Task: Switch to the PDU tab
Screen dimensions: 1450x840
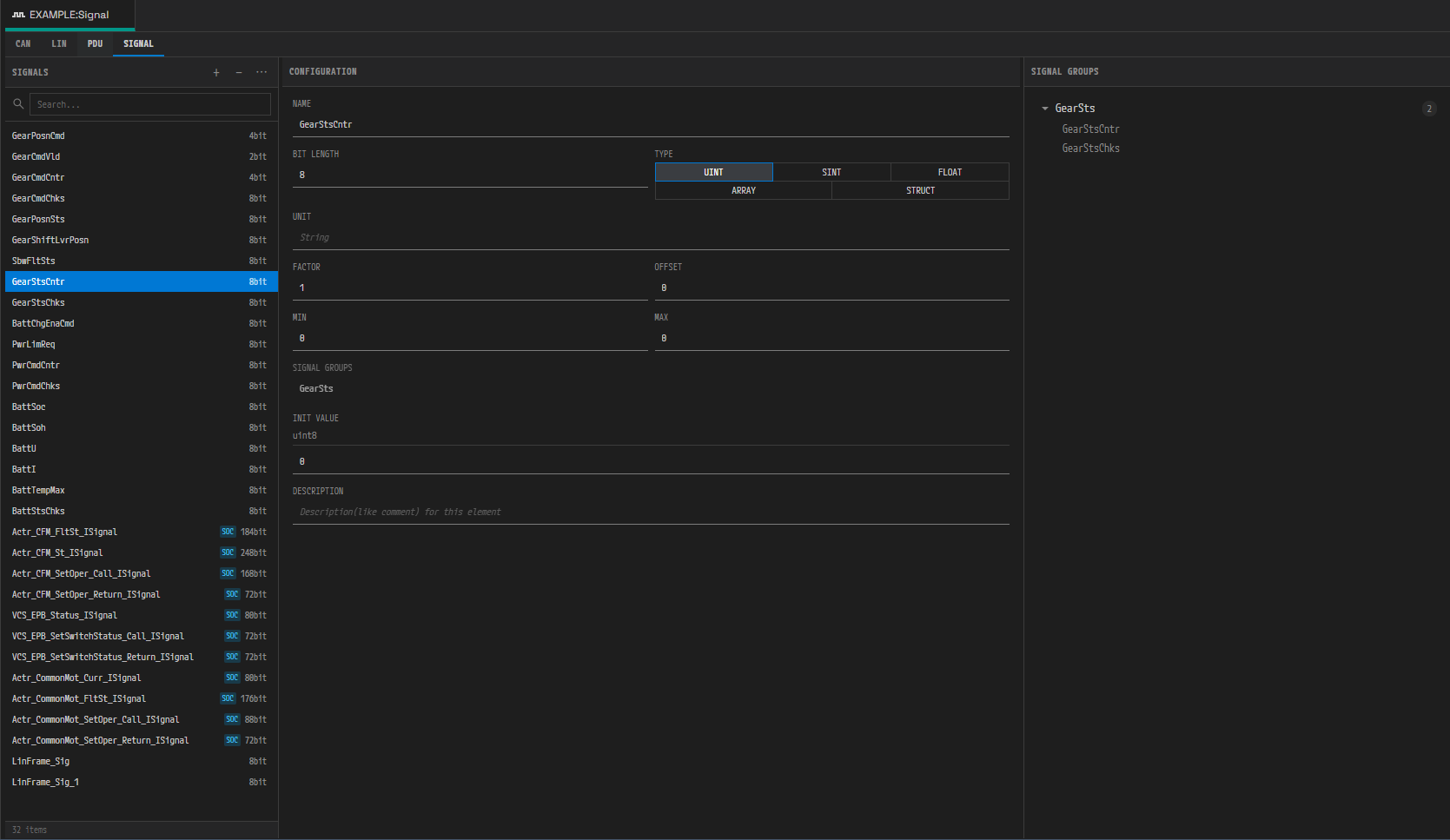Action: tap(95, 43)
